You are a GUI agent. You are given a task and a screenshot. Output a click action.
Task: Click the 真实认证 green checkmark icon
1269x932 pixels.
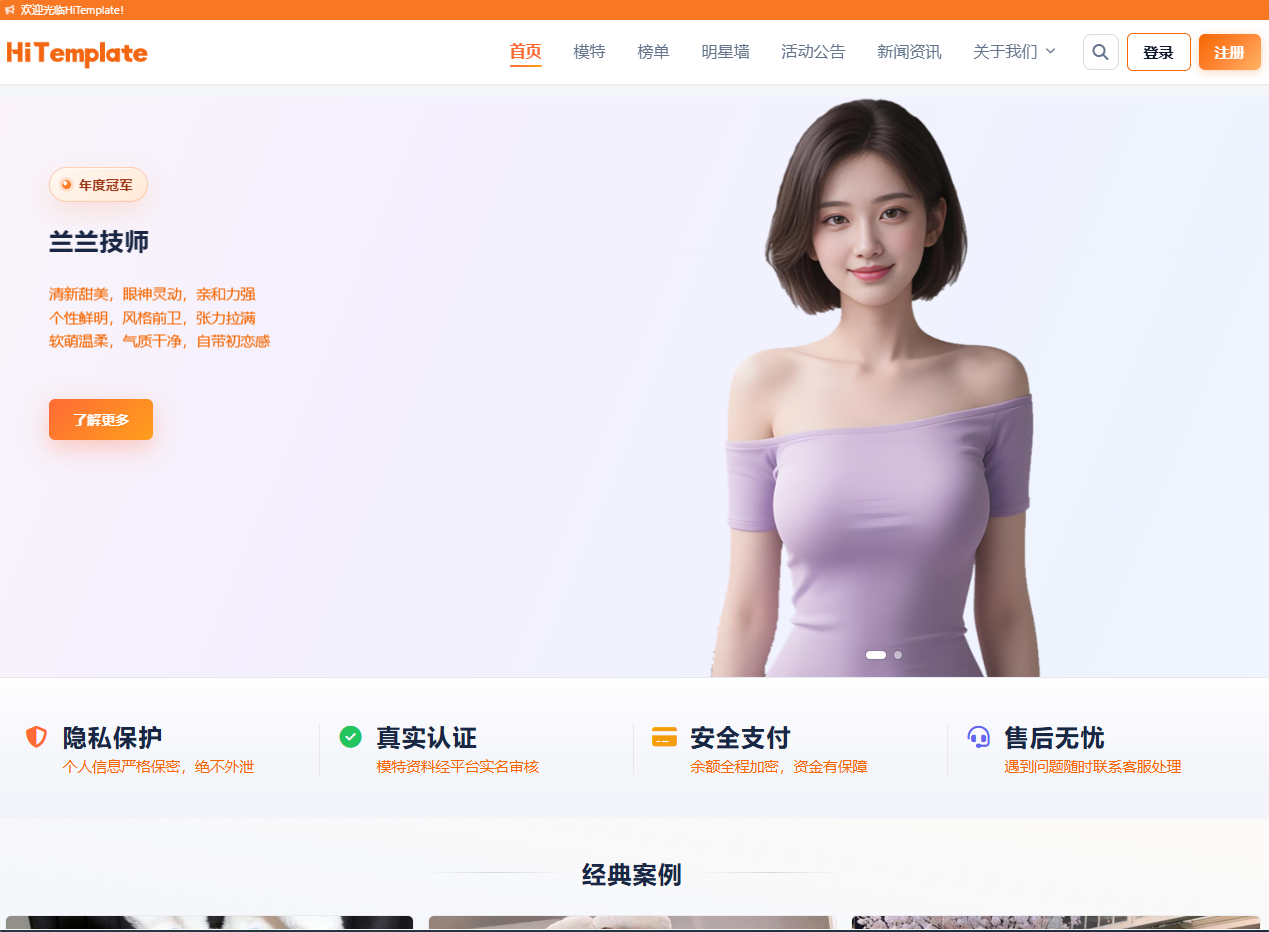350,736
